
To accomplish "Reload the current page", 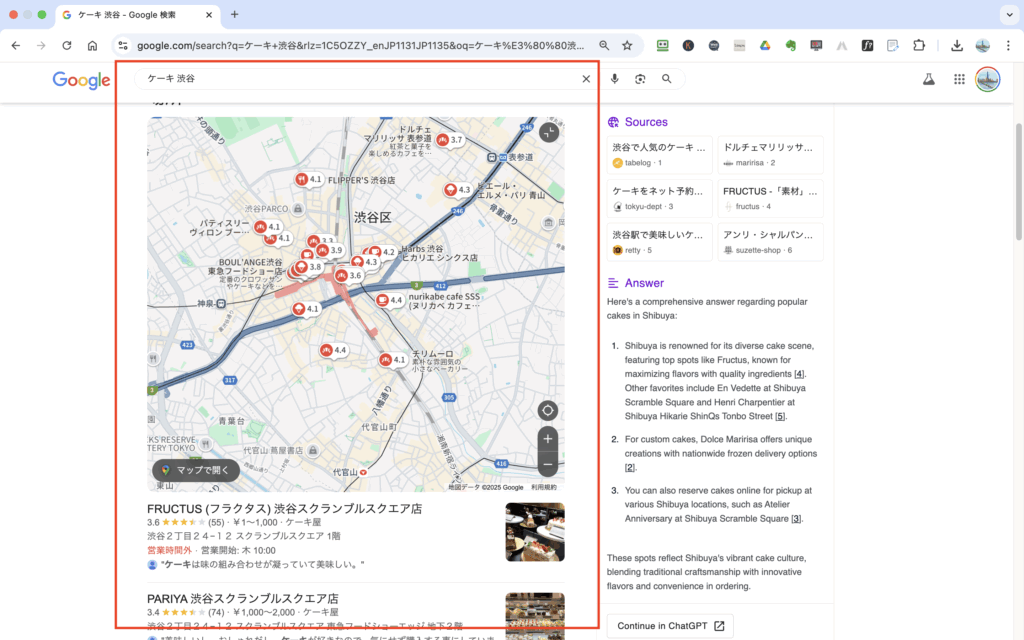I will 67,46.
